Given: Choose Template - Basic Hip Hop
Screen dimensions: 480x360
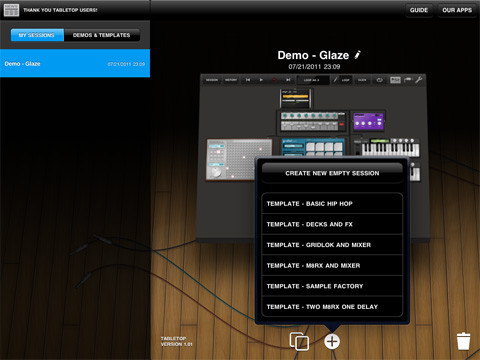Looking at the screenshot, I should tap(332, 204).
